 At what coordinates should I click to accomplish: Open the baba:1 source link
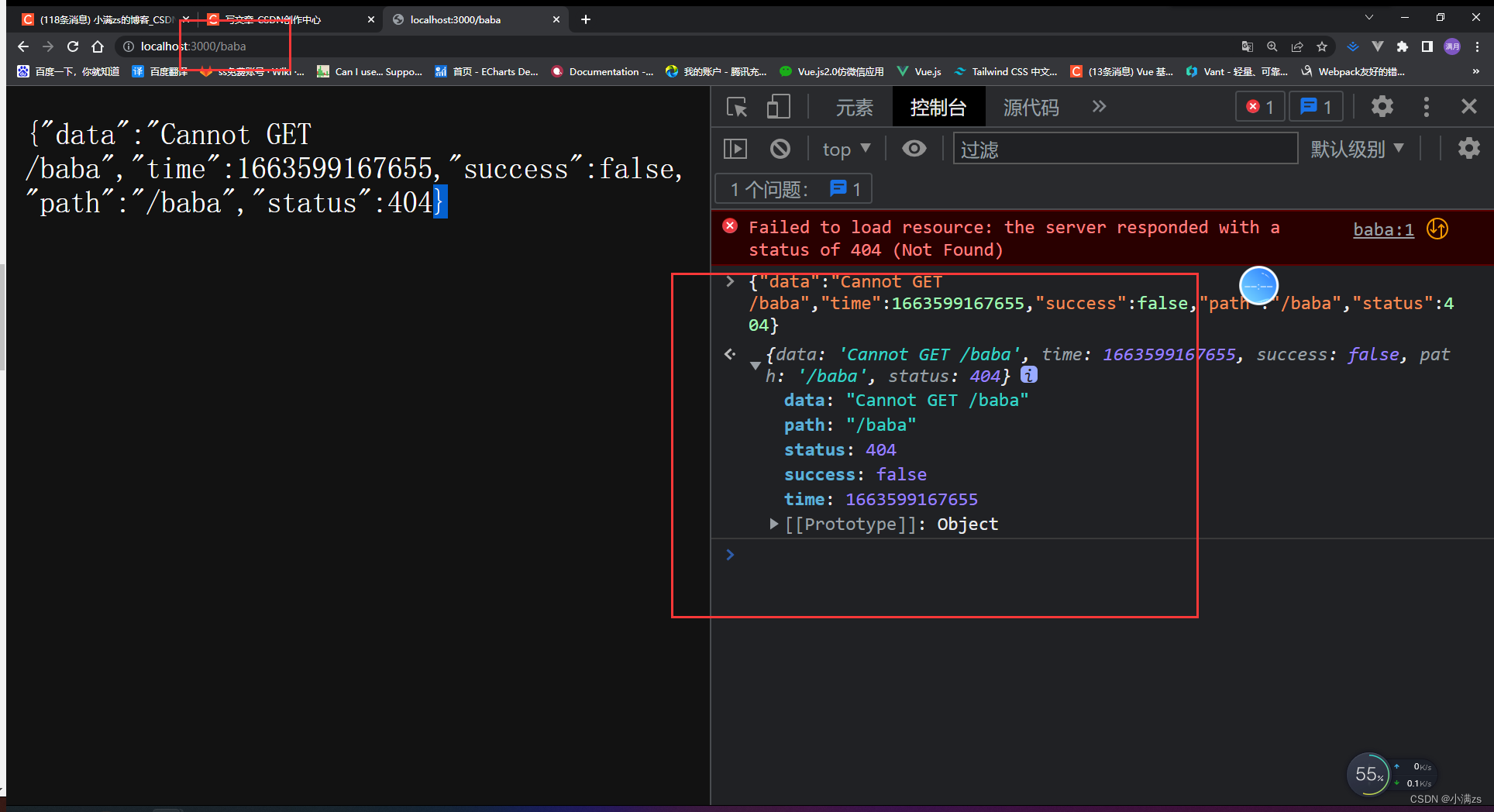(1382, 229)
